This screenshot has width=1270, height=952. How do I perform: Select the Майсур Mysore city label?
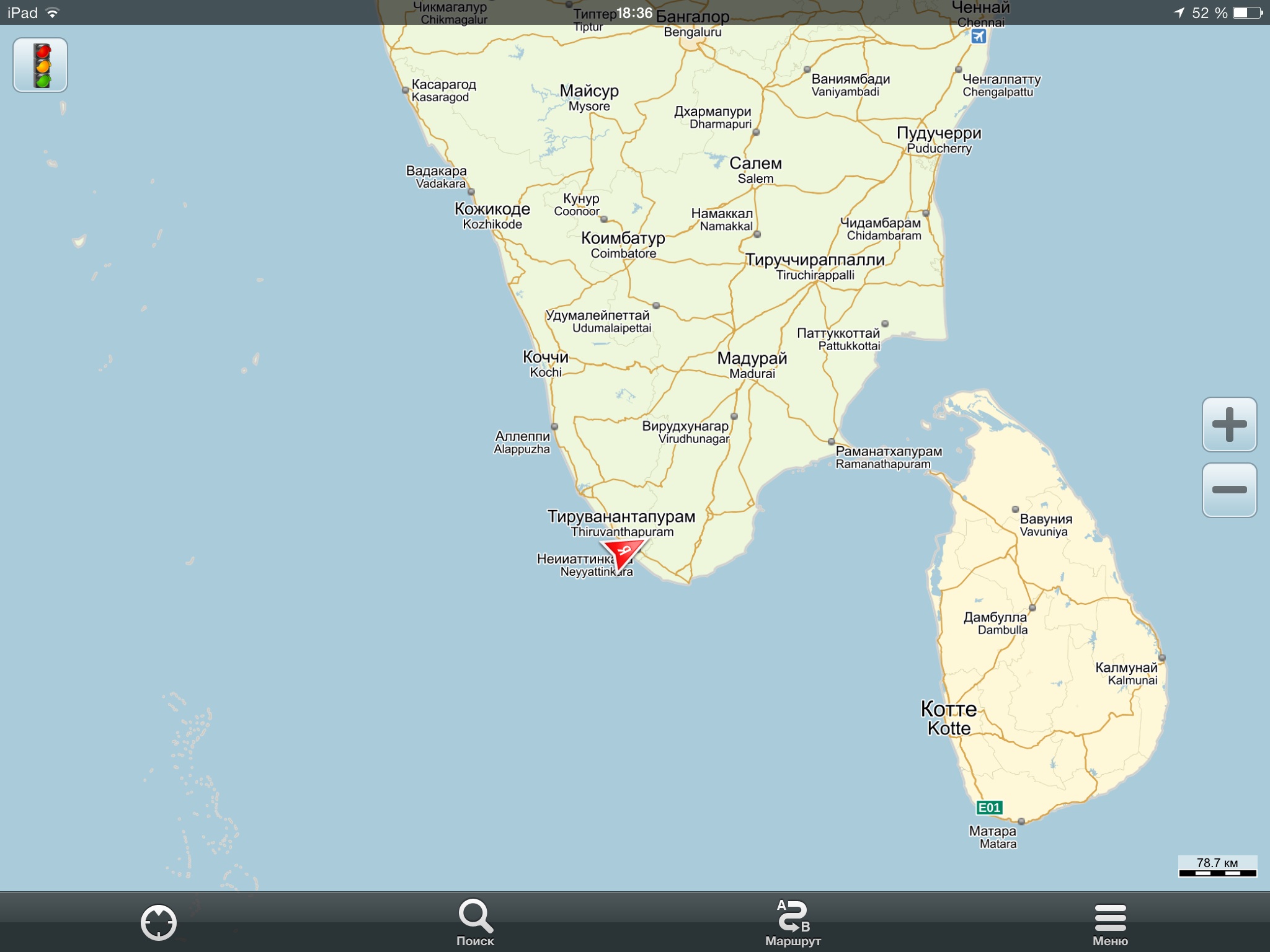pyautogui.click(x=589, y=98)
